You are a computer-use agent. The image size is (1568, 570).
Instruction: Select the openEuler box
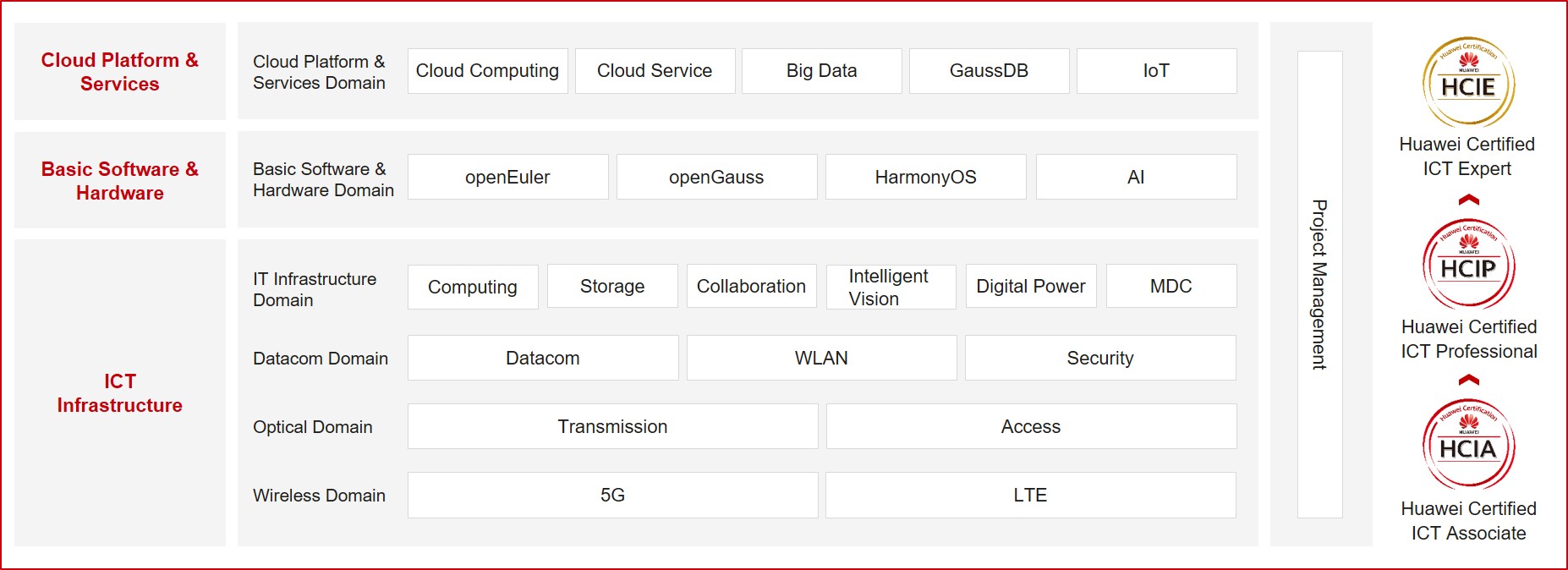tap(507, 177)
